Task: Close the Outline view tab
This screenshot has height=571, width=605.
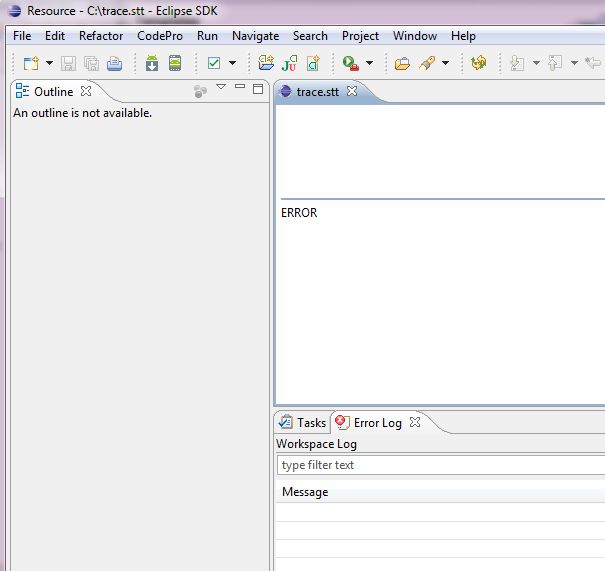Action: click(x=86, y=91)
